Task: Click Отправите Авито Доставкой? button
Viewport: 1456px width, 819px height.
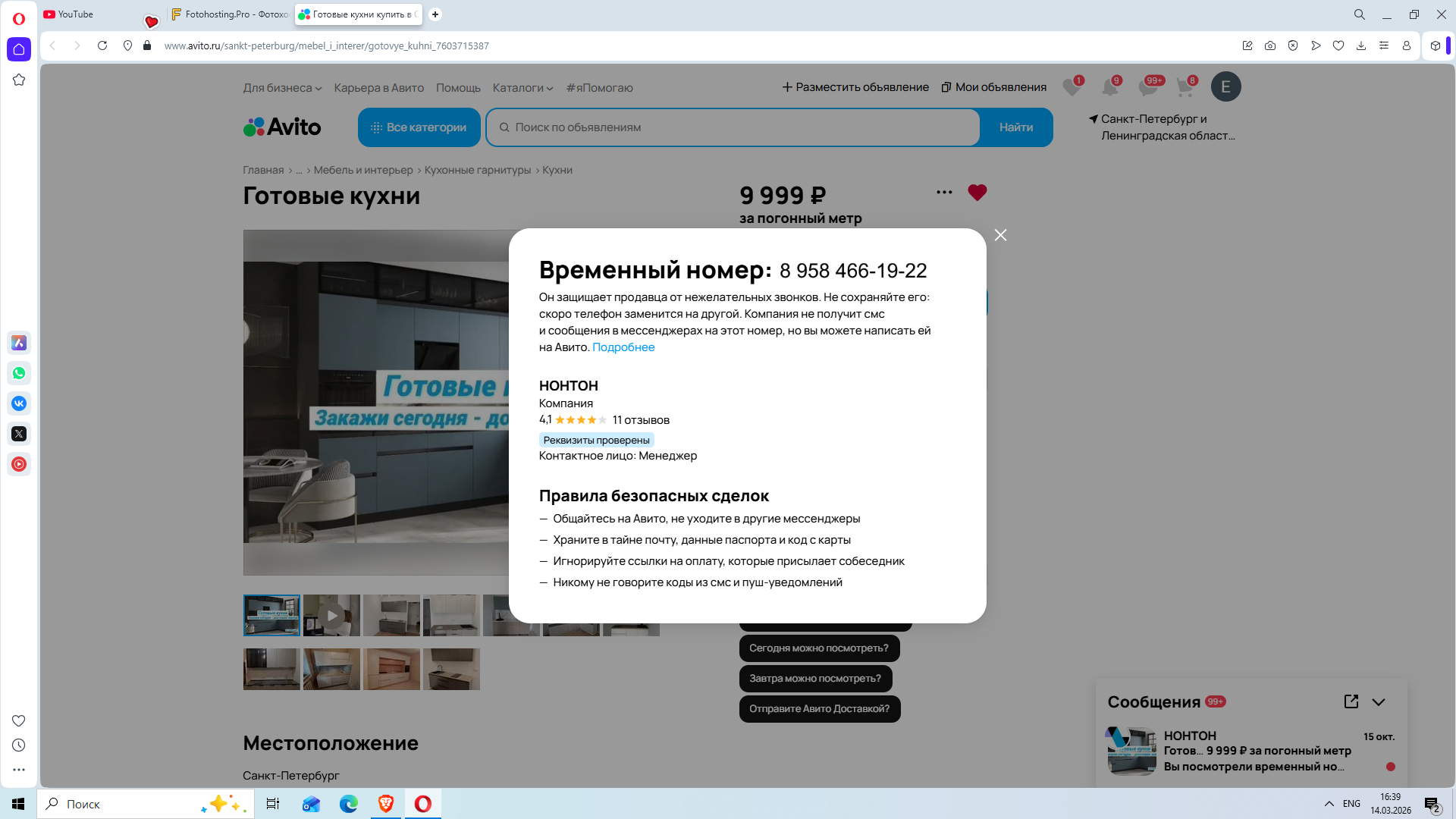Action: click(819, 709)
